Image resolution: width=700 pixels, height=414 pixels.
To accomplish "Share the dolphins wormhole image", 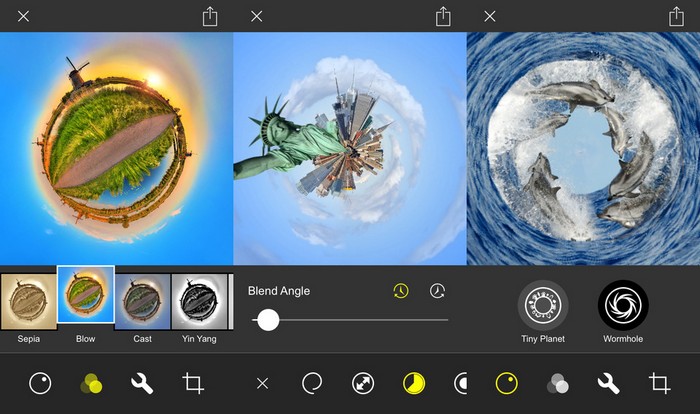I will point(676,17).
